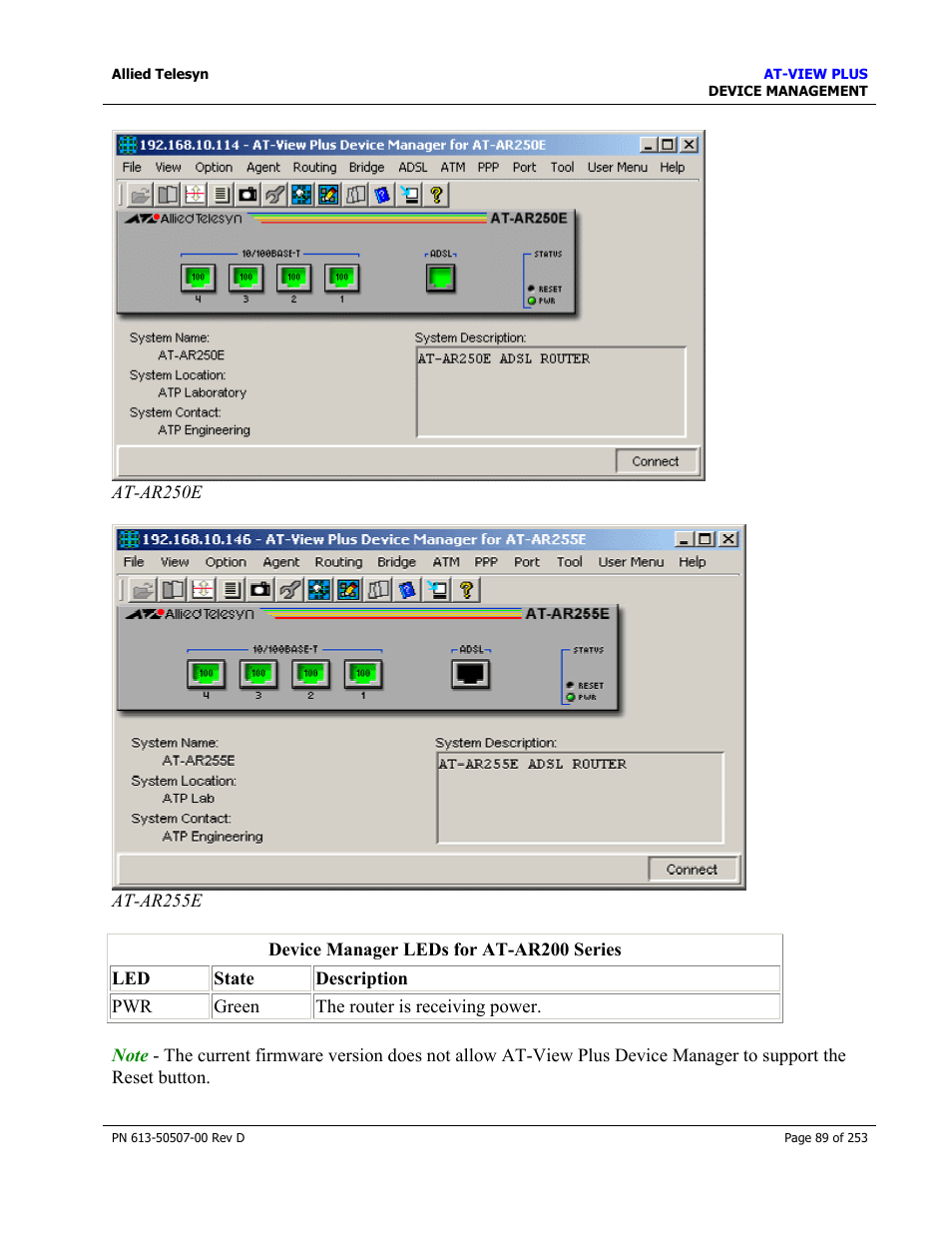Select port 2 on the AT-AR250E panel

[x=293, y=278]
